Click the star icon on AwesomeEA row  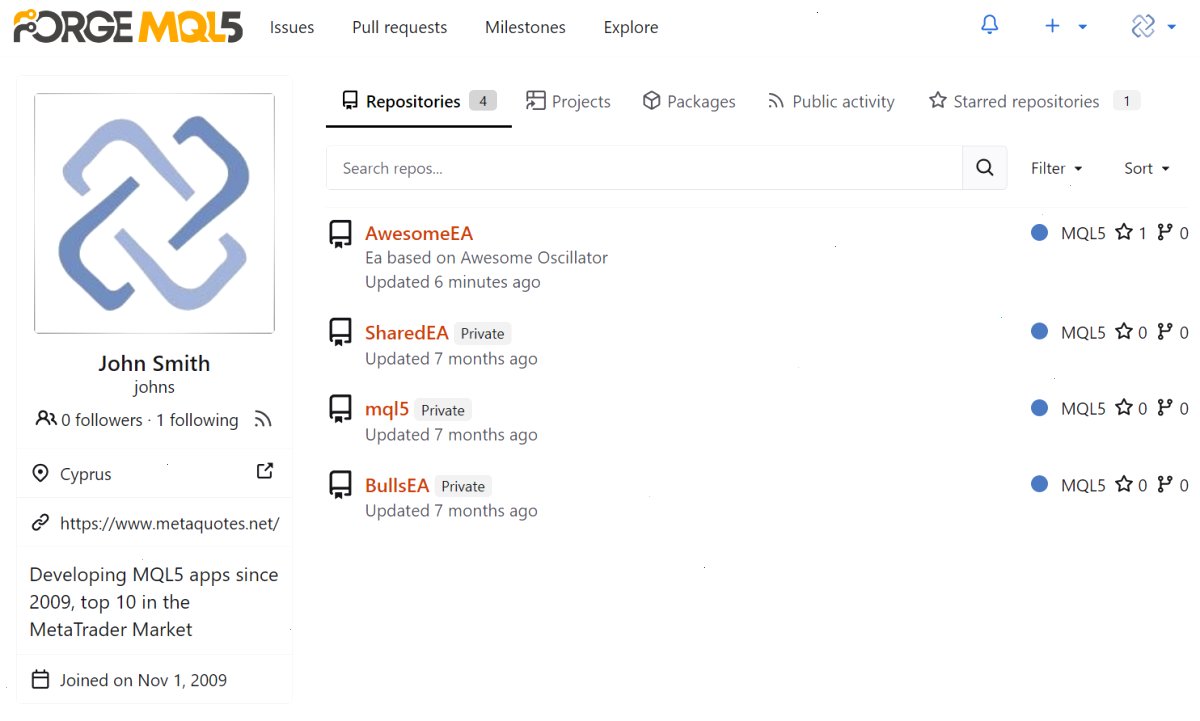pyautogui.click(x=1124, y=232)
